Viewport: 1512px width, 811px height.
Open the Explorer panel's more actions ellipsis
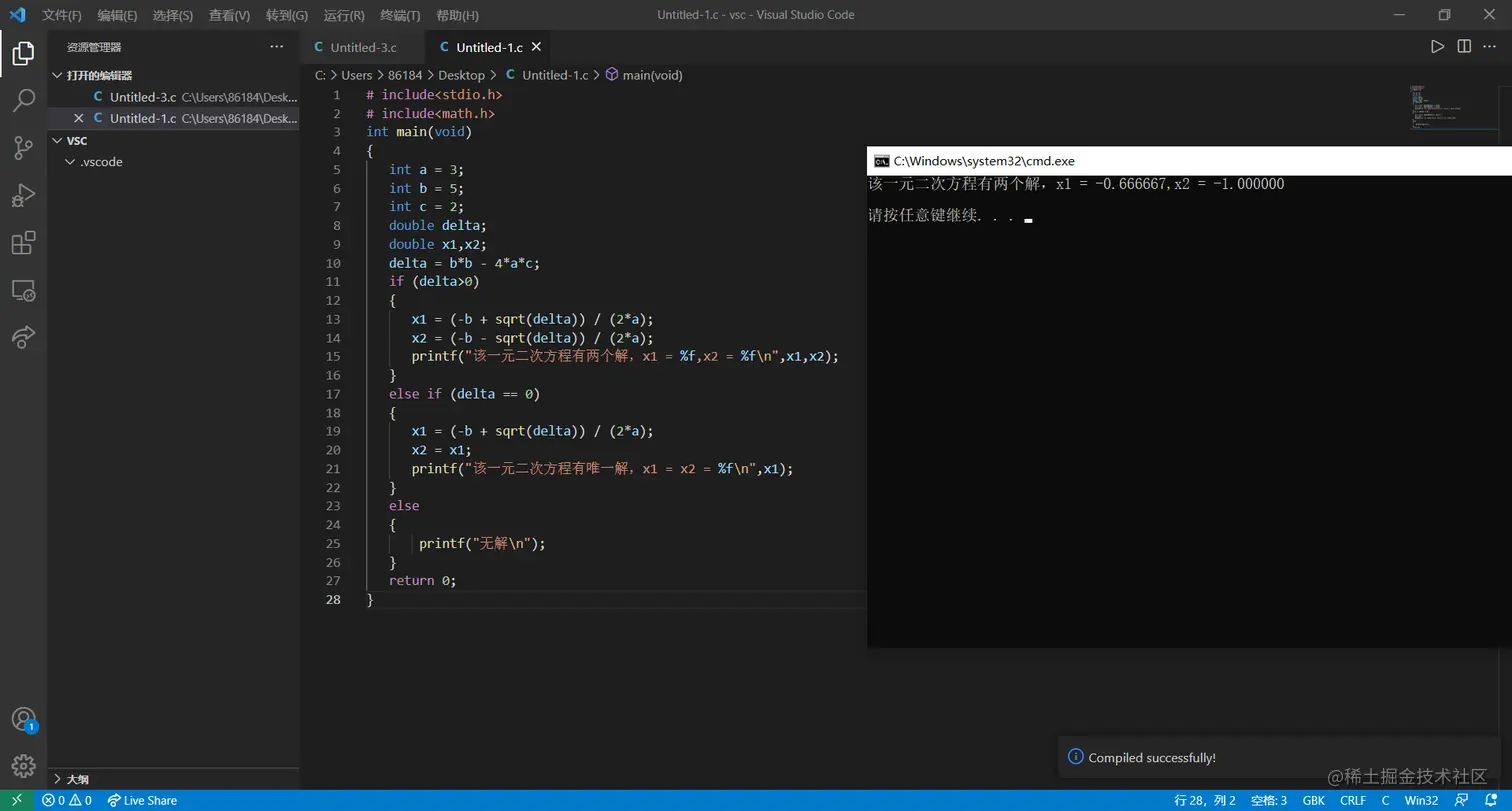(x=277, y=47)
